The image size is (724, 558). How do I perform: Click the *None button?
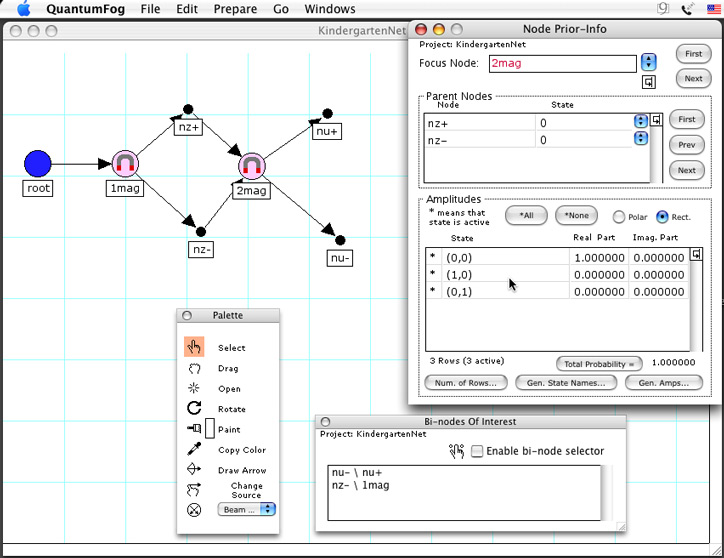576,215
